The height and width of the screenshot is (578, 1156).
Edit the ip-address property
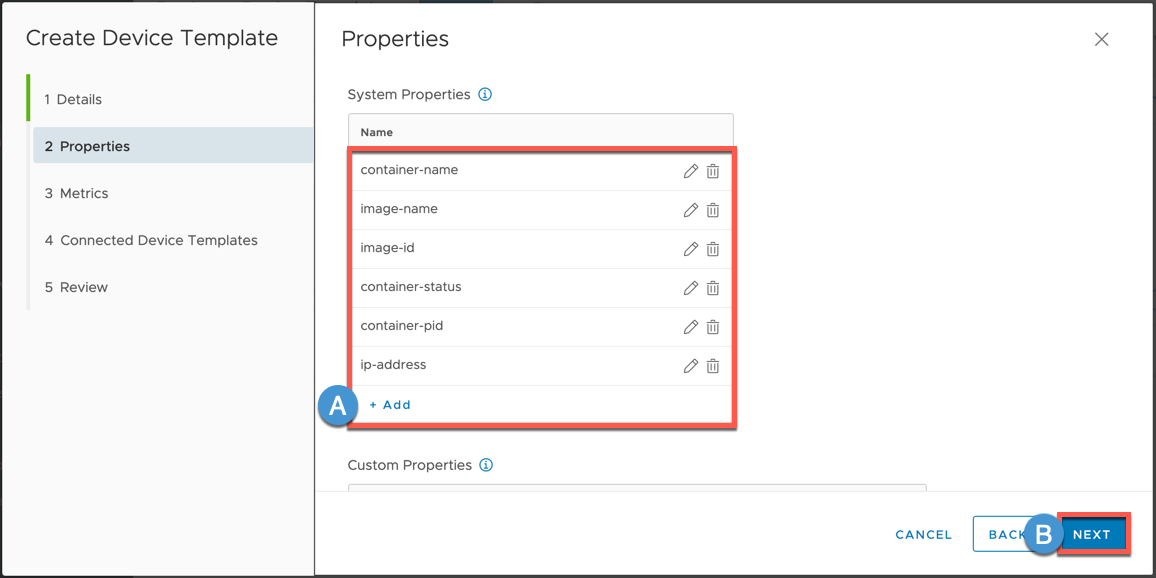690,366
